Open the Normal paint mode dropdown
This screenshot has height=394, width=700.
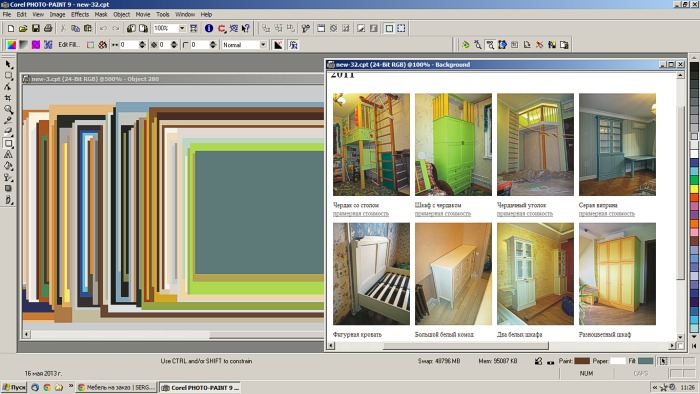pos(263,45)
